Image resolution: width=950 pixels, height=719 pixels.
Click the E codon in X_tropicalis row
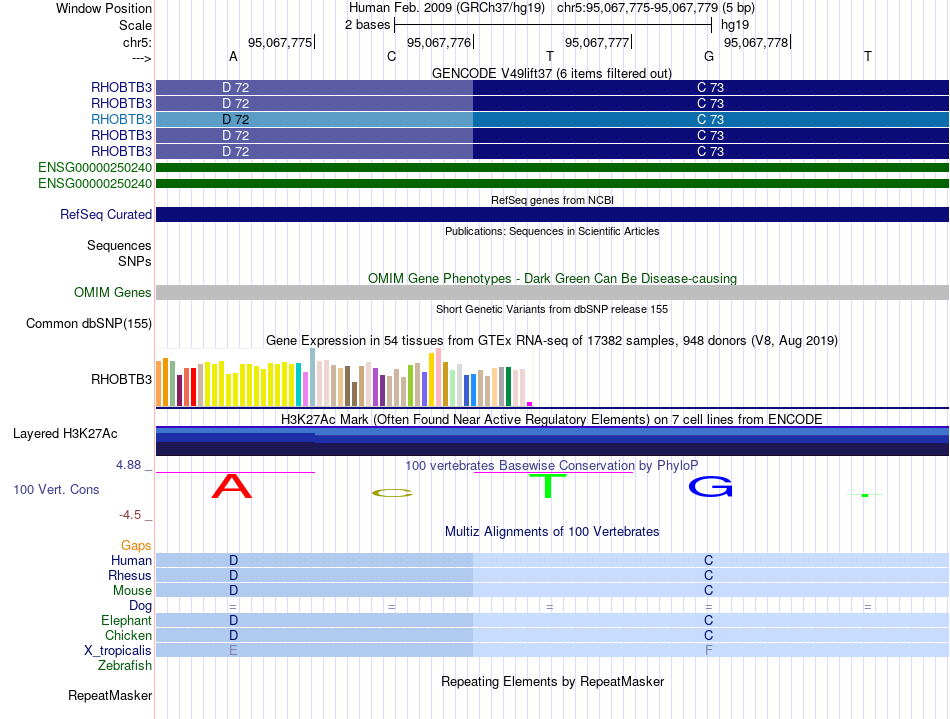click(233, 651)
